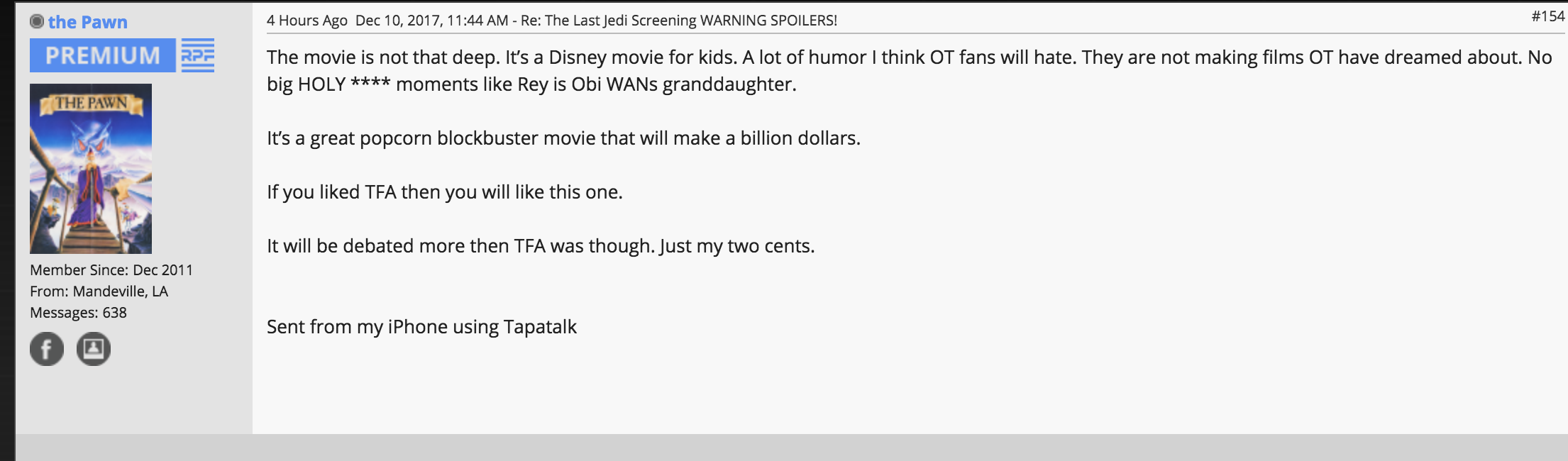The image size is (1568, 461).
Task: Click the debated more then TFA sentence
Action: coord(541,245)
